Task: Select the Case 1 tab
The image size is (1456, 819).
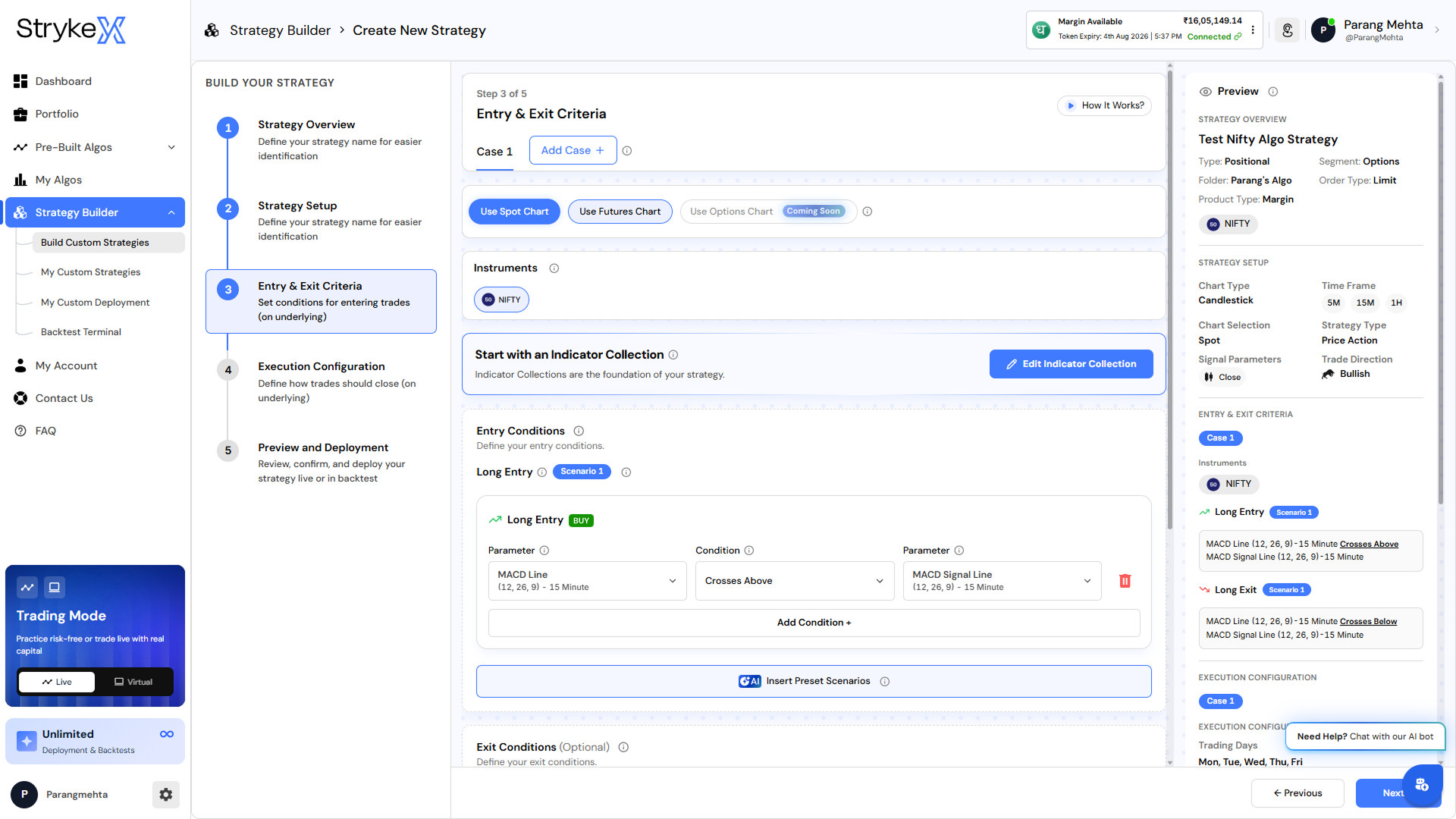Action: pos(494,152)
